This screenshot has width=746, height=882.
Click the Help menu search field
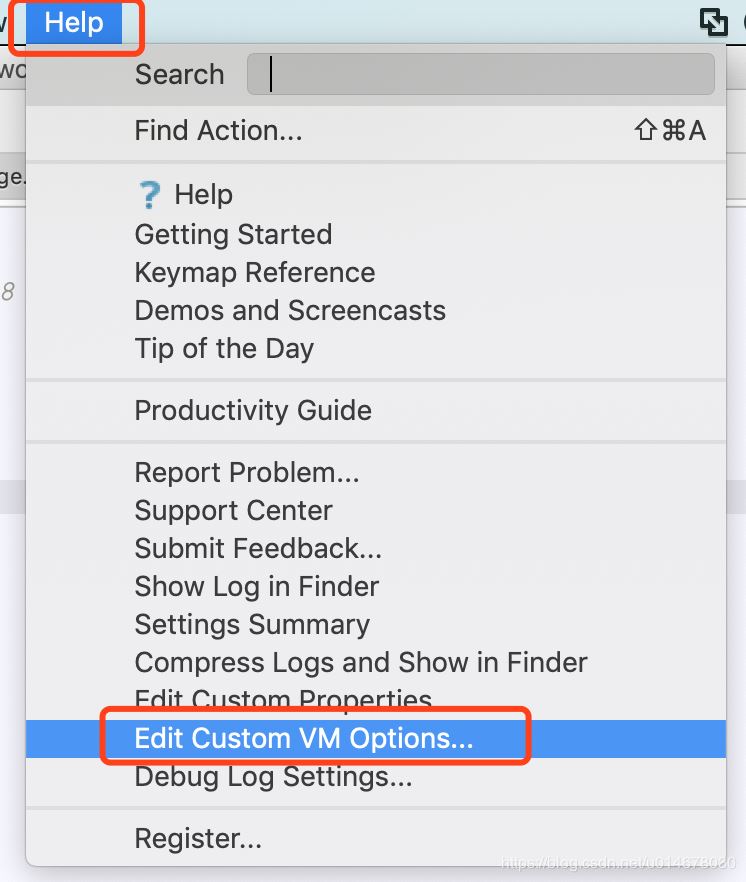click(x=480, y=74)
